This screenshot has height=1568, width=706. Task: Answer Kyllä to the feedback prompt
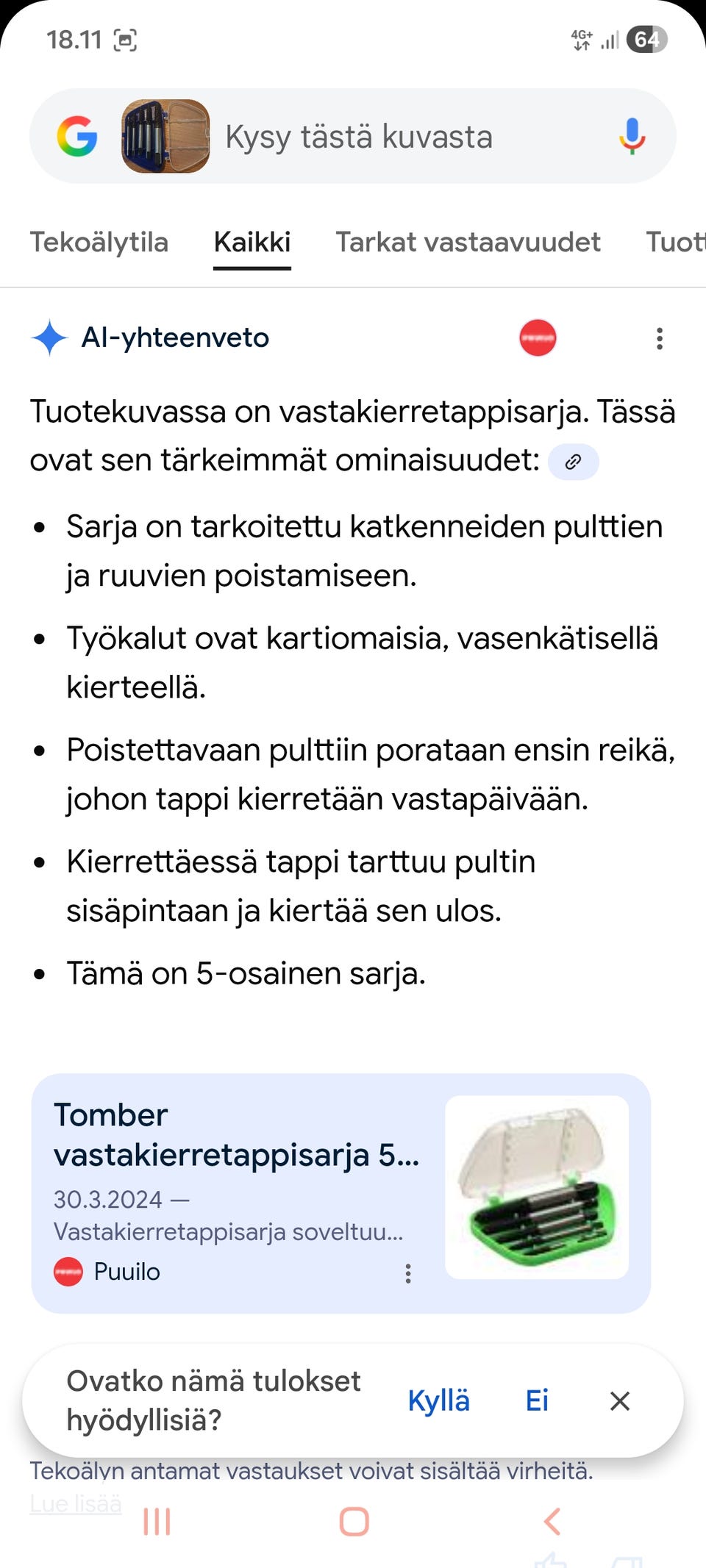coord(438,1400)
